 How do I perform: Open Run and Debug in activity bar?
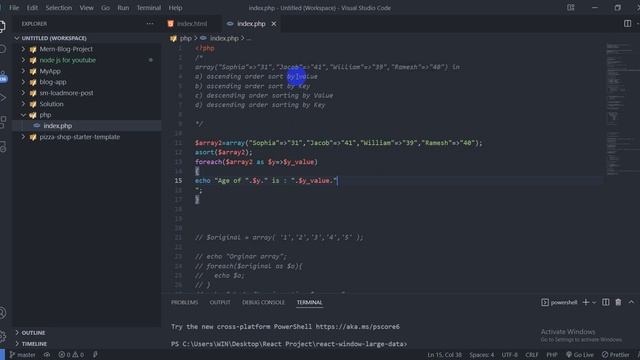(3, 98)
